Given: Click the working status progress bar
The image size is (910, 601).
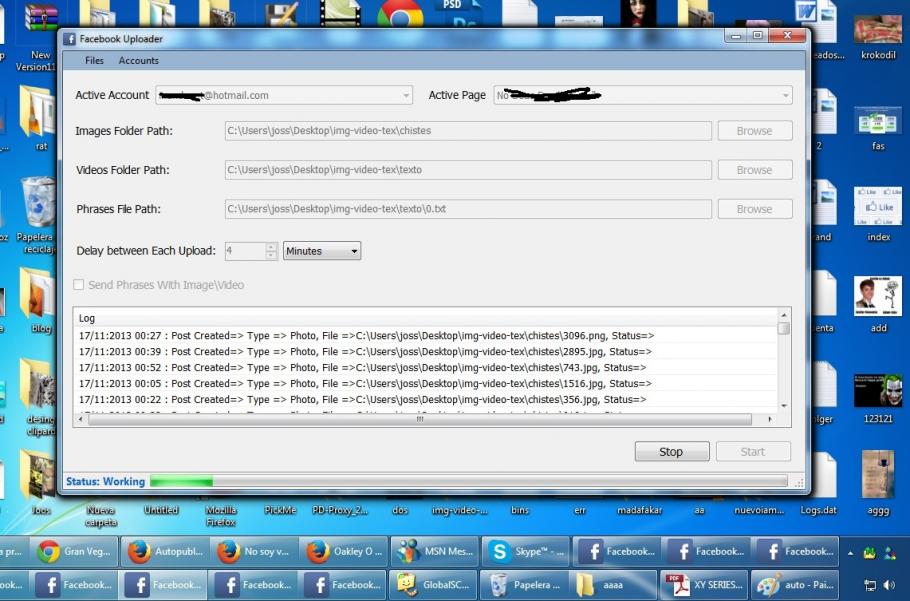Looking at the screenshot, I should [468, 481].
